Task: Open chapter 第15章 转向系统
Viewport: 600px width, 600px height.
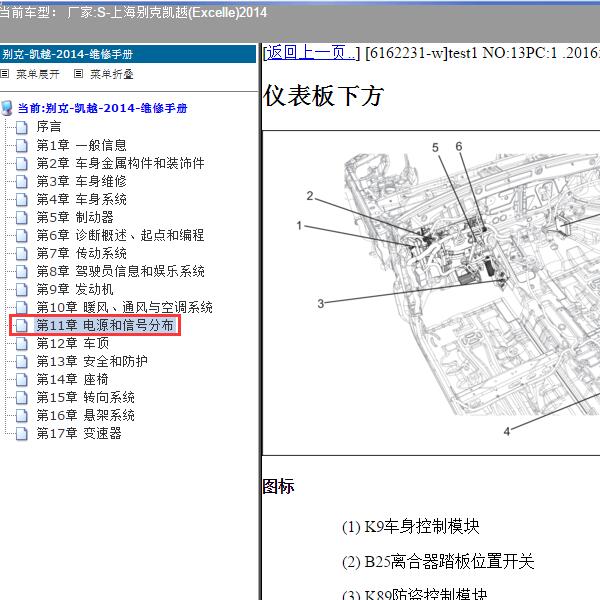Action: [86, 398]
